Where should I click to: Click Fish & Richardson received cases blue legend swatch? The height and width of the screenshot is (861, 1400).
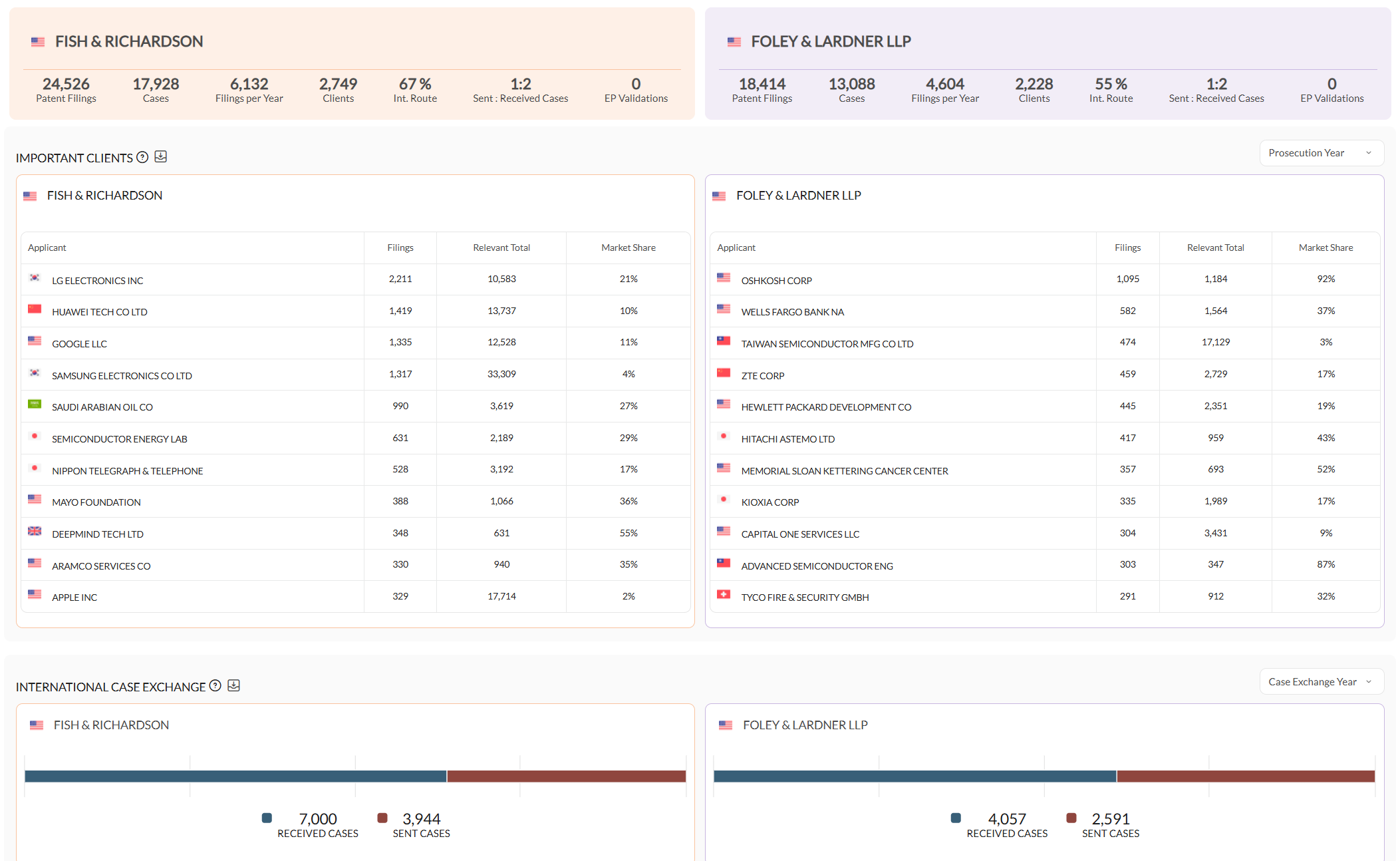[x=267, y=818]
